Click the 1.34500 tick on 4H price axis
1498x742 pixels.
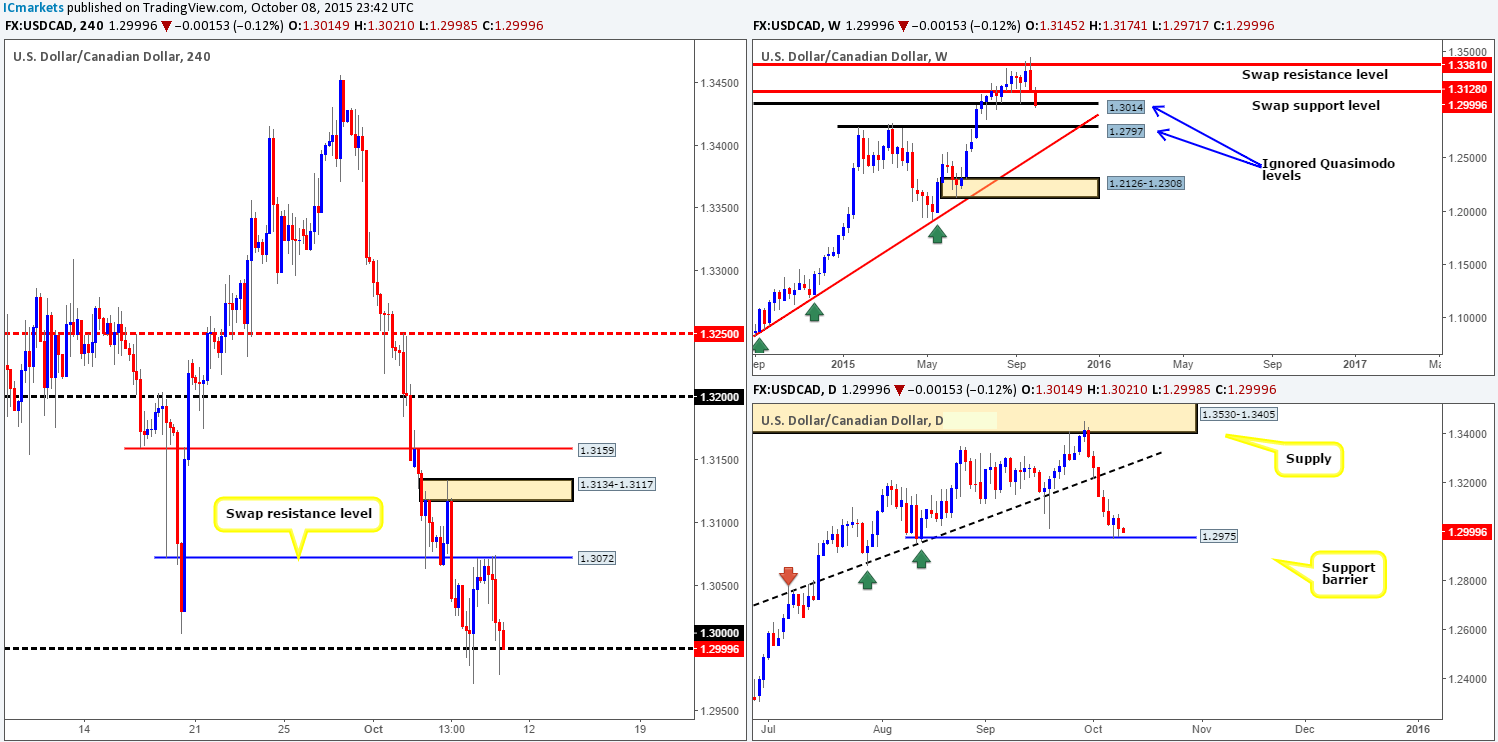[x=719, y=83]
